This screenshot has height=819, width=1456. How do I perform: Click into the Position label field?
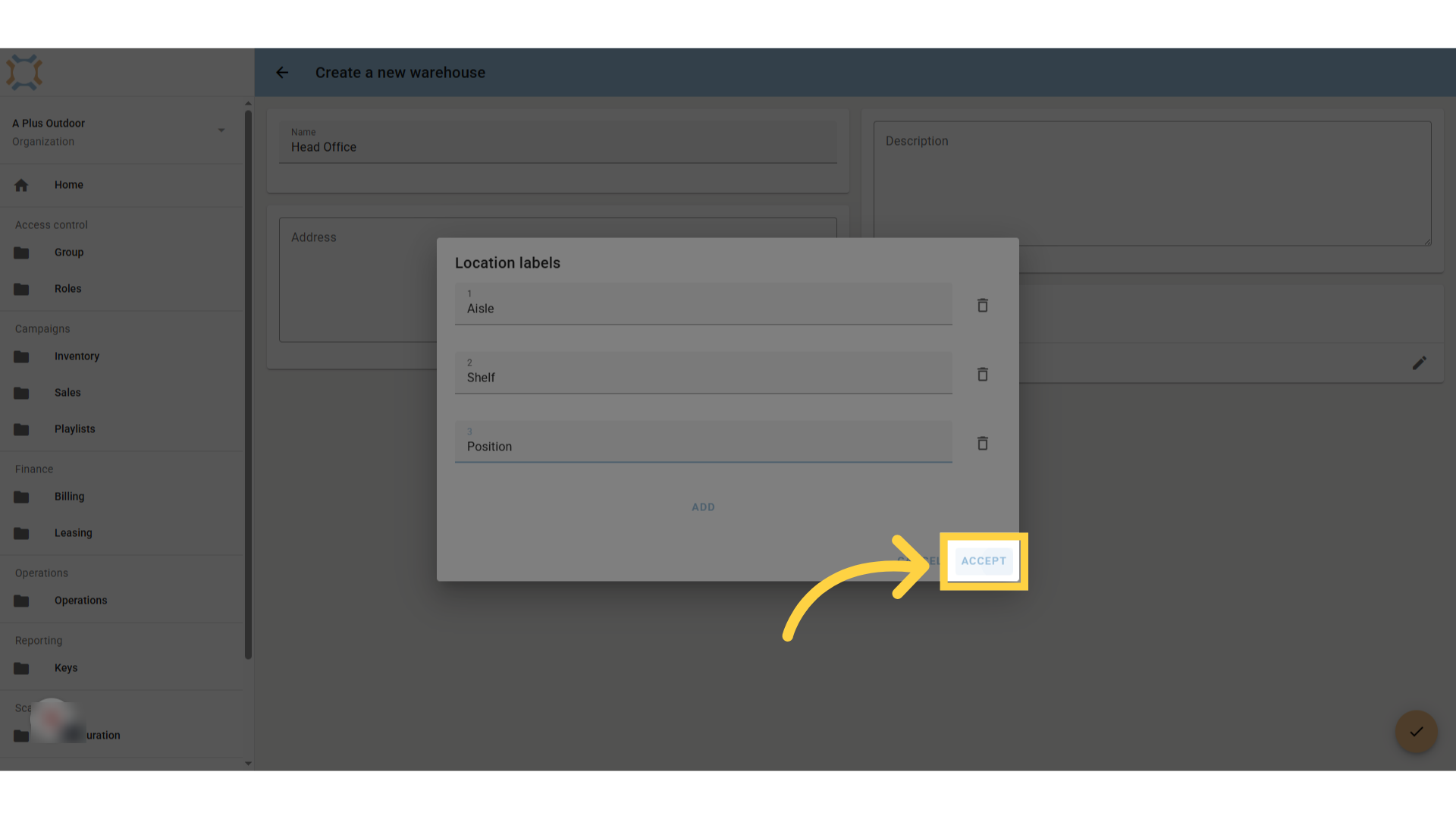[703, 441]
